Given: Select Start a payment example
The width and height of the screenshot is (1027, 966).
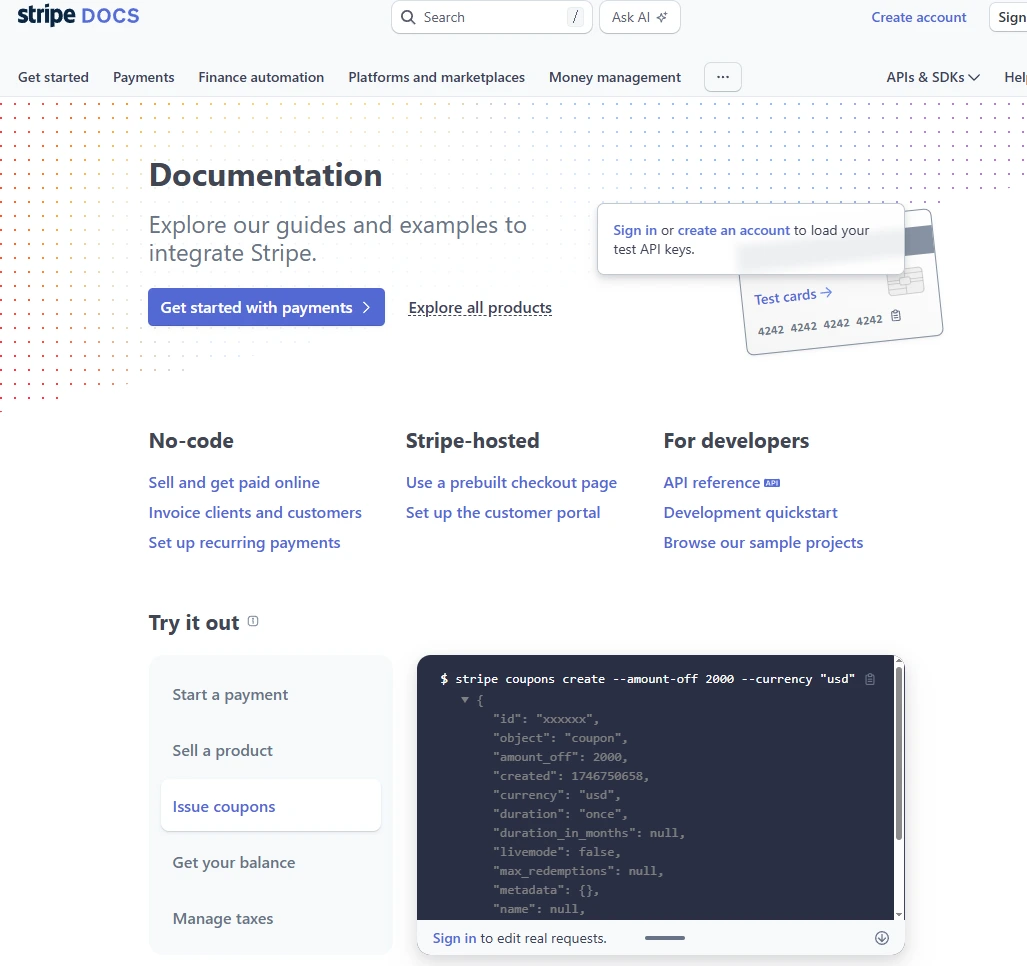Looking at the screenshot, I should (x=271, y=695).
